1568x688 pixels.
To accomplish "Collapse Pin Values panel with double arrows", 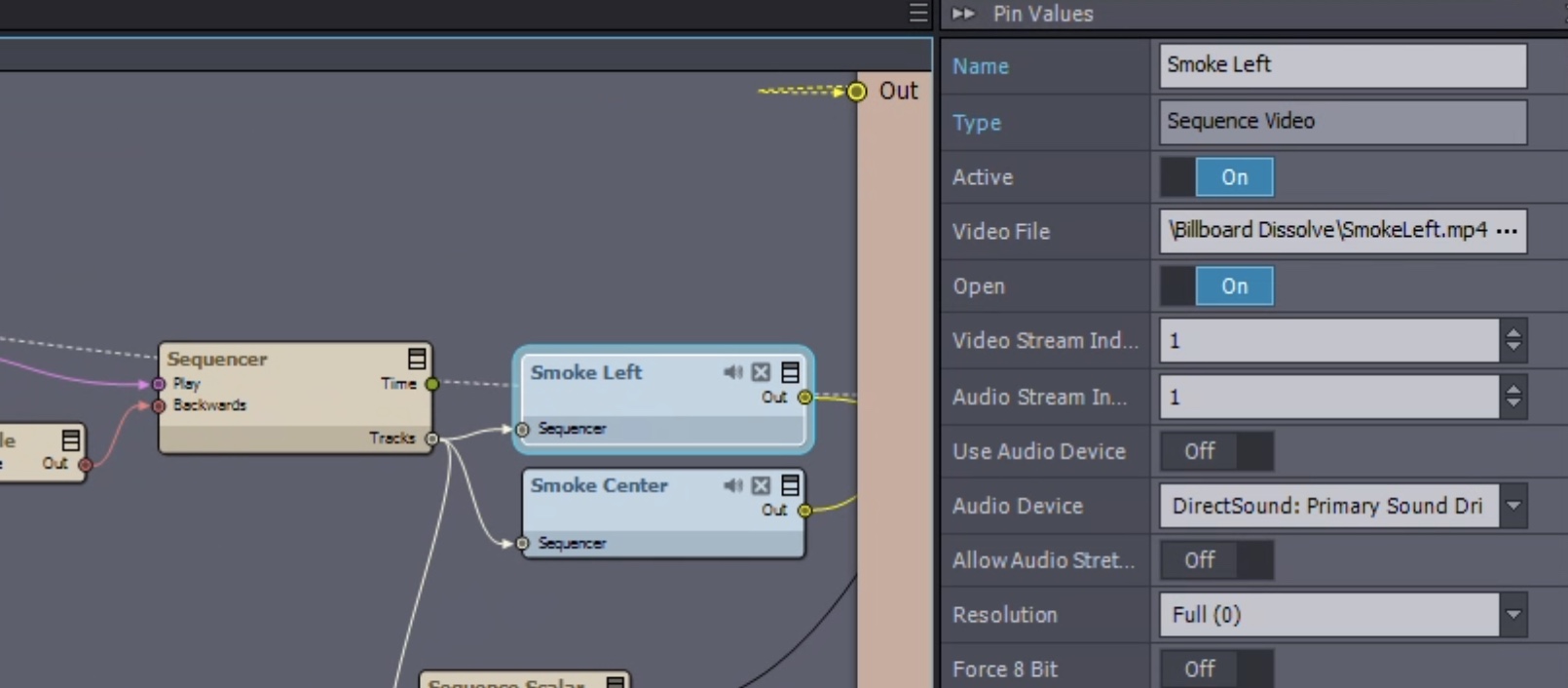I will [963, 14].
